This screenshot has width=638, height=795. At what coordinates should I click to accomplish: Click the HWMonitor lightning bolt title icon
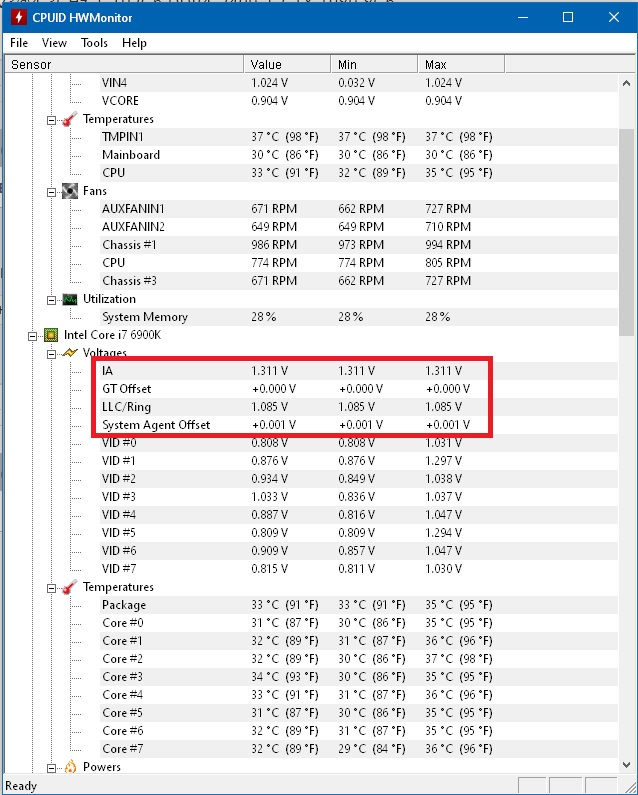pyautogui.click(x=17, y=17)
